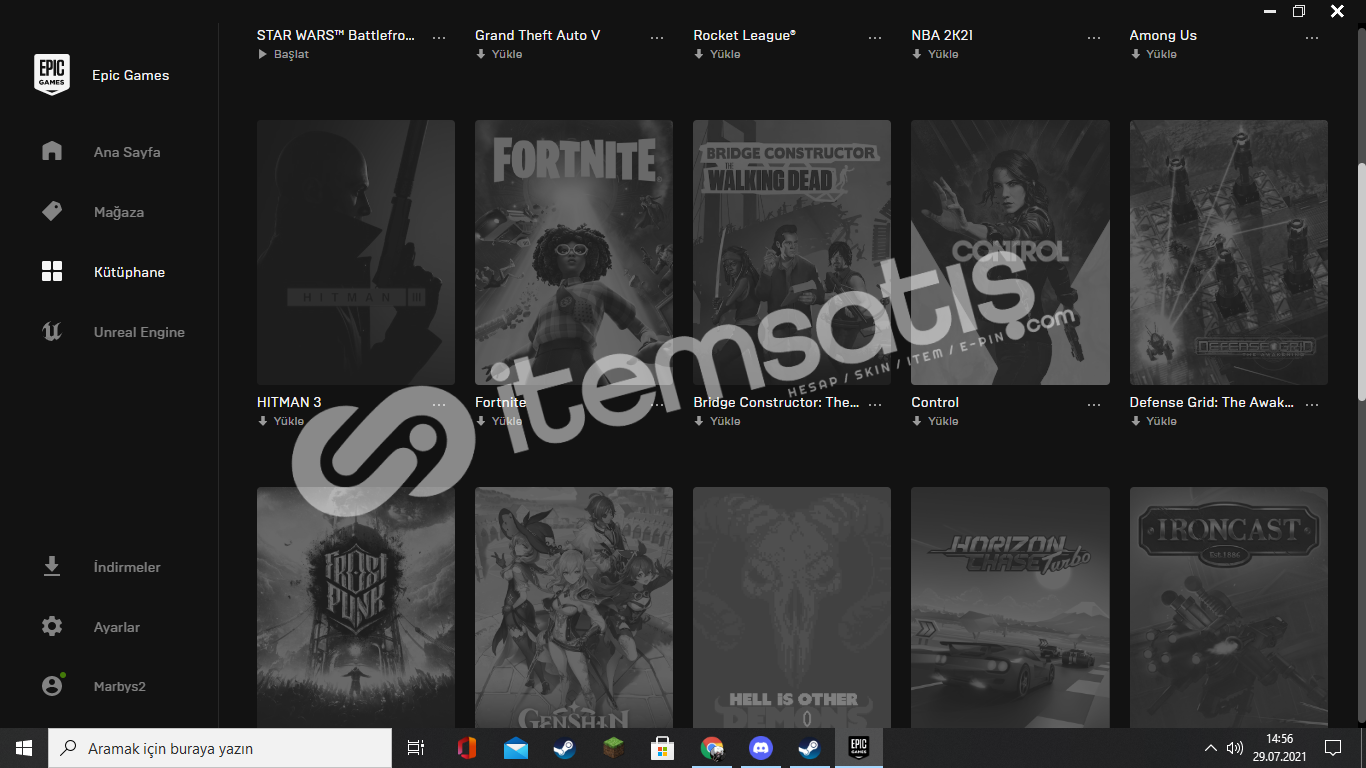The height and width of the screenshot is (768, 1366).
Task: Open options menu for Control
Action: pyautogui.click(x=1093, y=404)
